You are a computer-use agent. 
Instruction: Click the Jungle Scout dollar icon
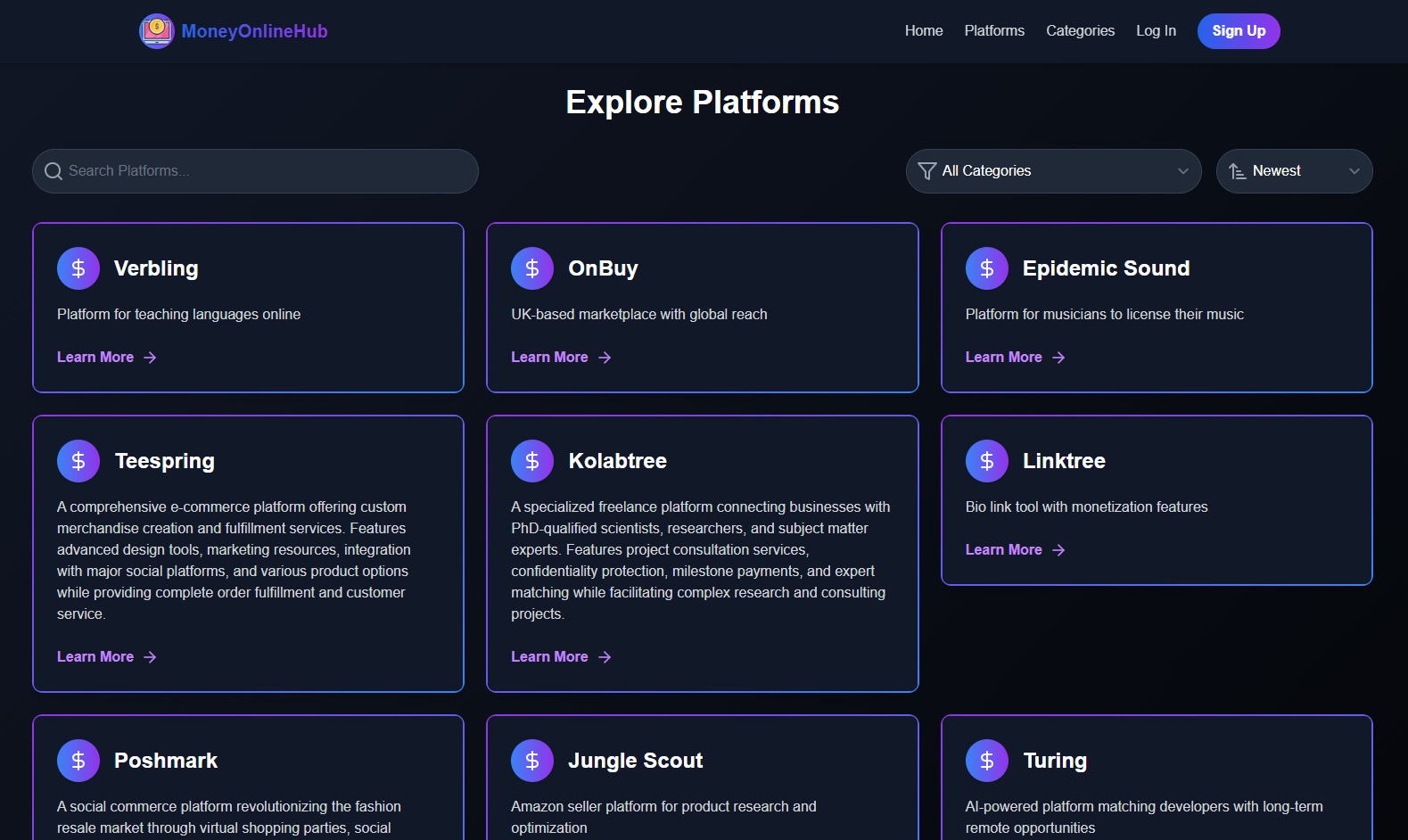(x=532, y=761)
